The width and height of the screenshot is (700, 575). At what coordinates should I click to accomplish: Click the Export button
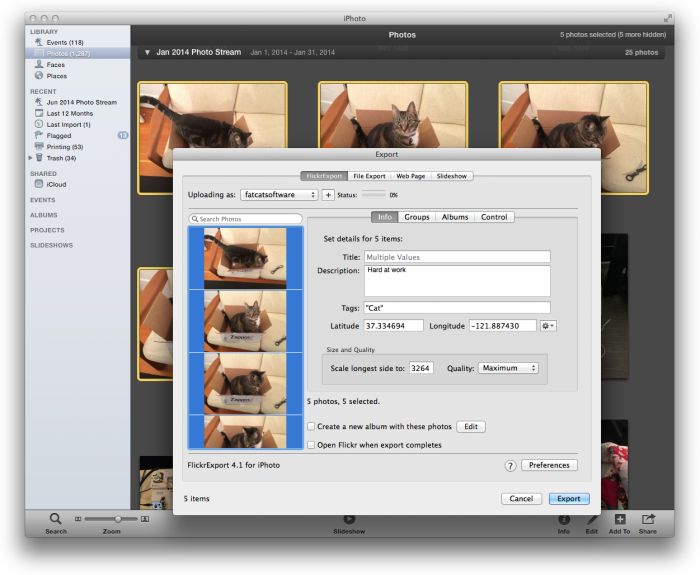tap(569, 499)
